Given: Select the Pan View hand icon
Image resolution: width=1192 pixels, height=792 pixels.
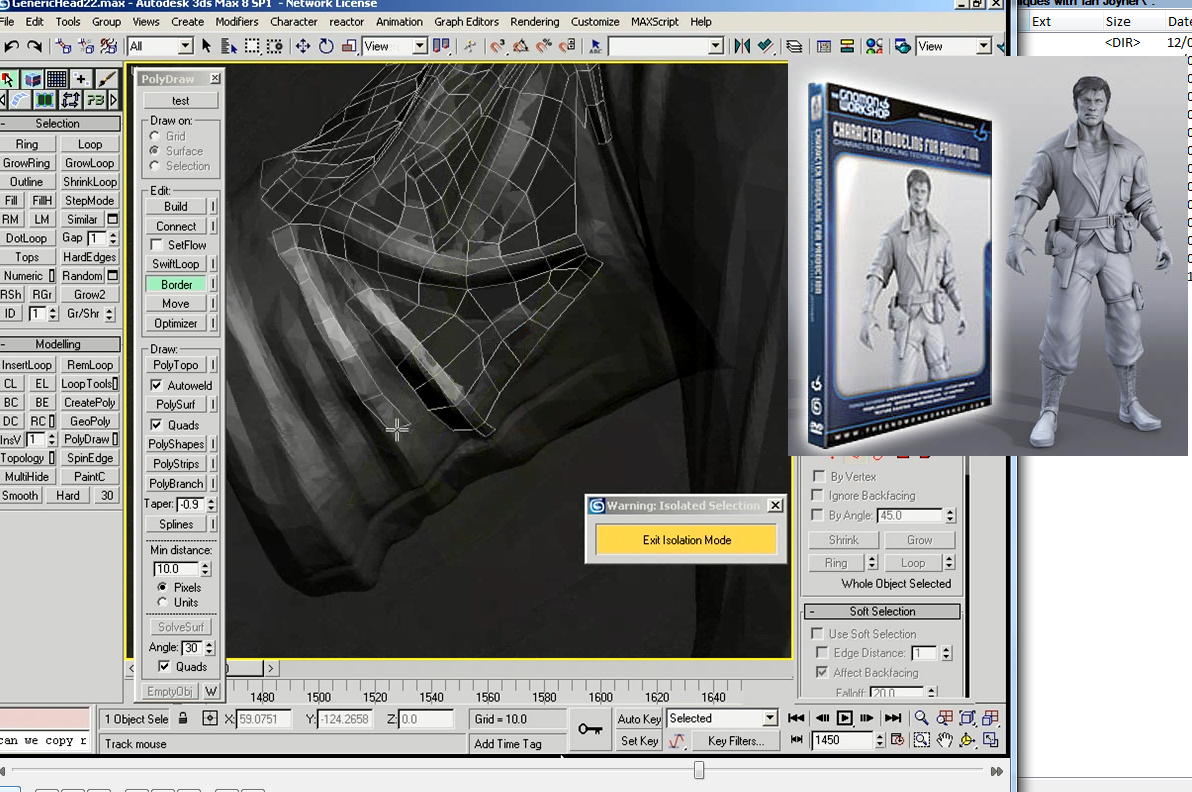Looking at the screenshot, I should point(944,740).
